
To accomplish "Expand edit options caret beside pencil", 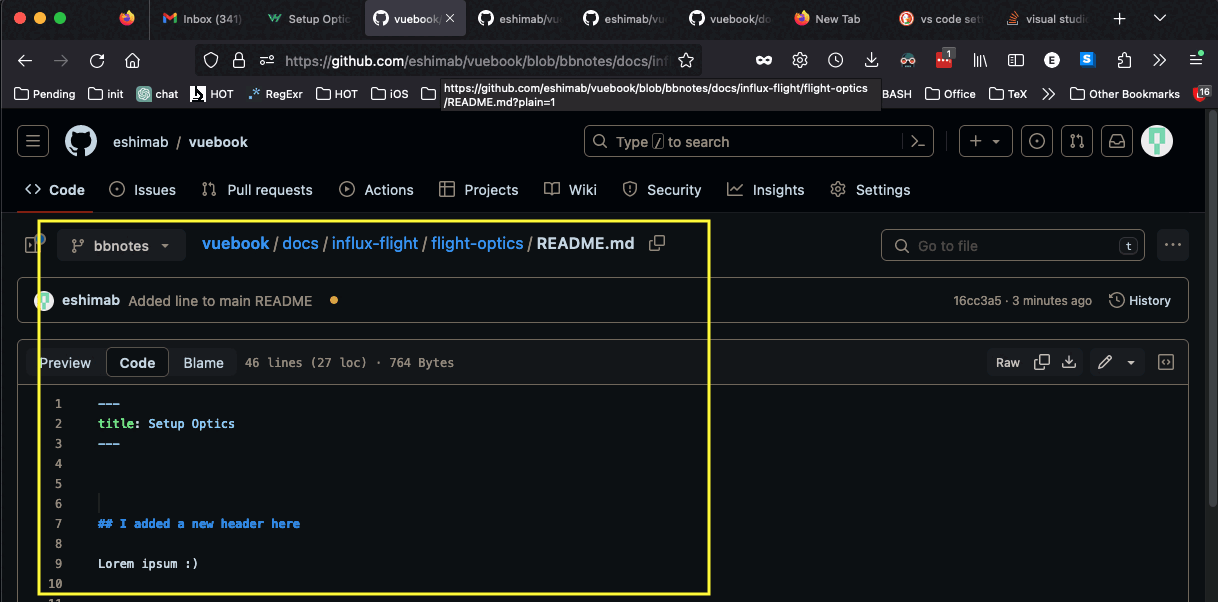I will click(1131, 362).
